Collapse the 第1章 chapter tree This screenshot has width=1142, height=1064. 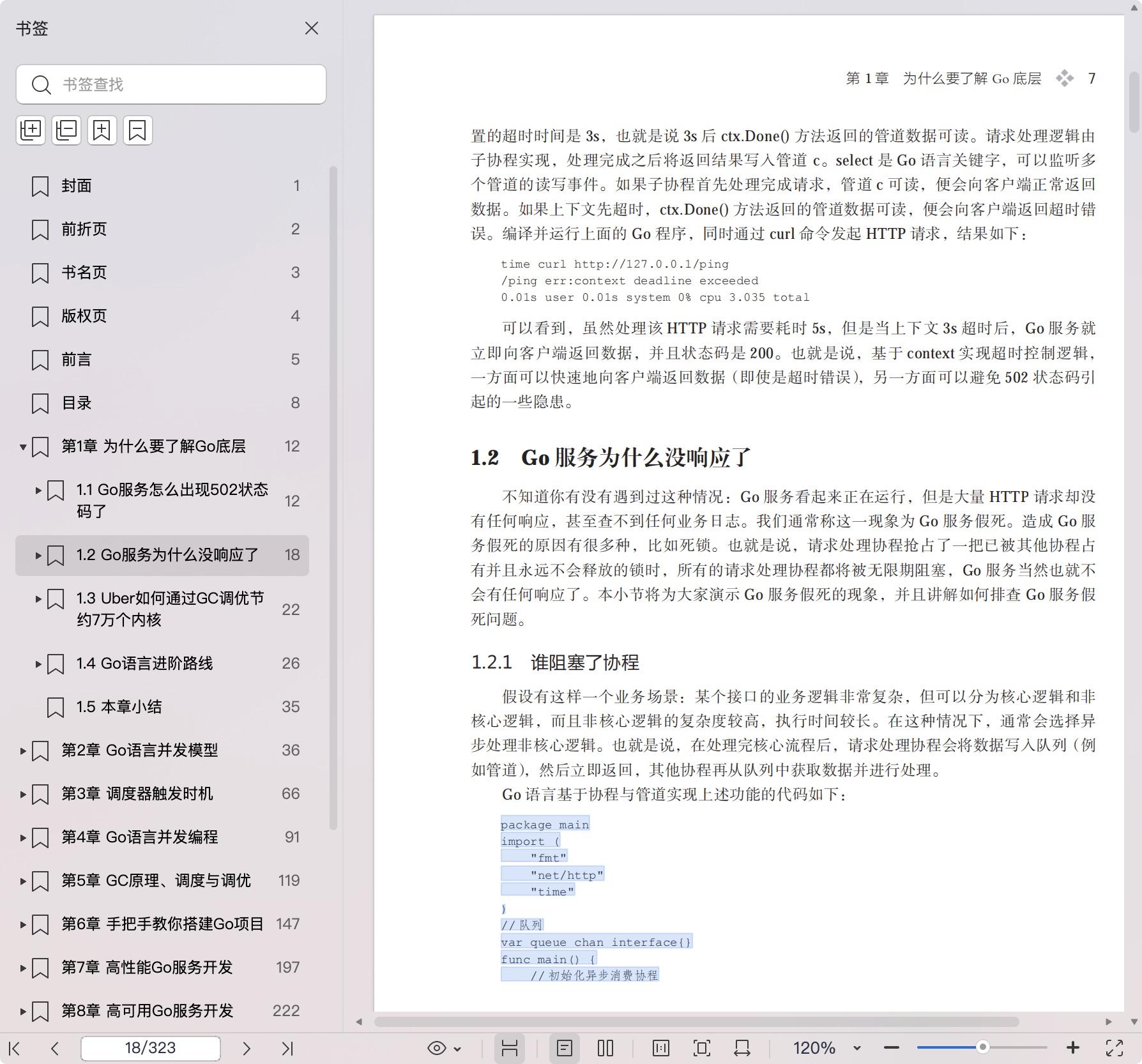23,446
